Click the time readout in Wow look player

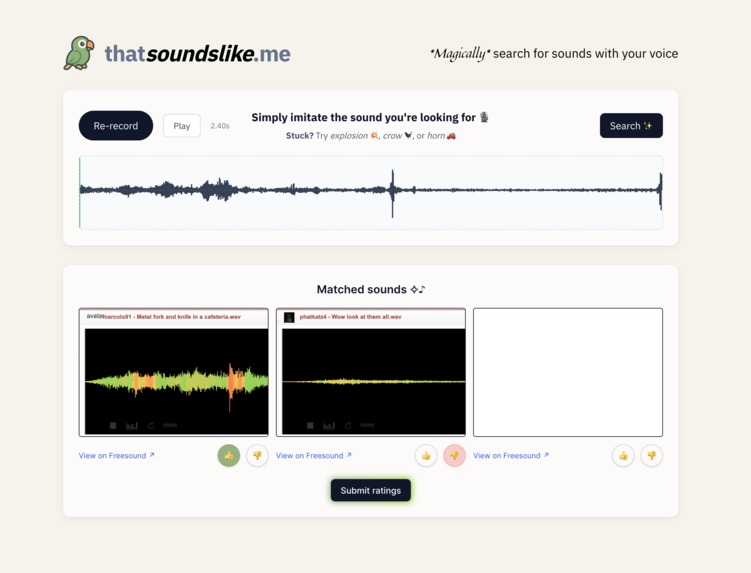(x=367, y=425)
